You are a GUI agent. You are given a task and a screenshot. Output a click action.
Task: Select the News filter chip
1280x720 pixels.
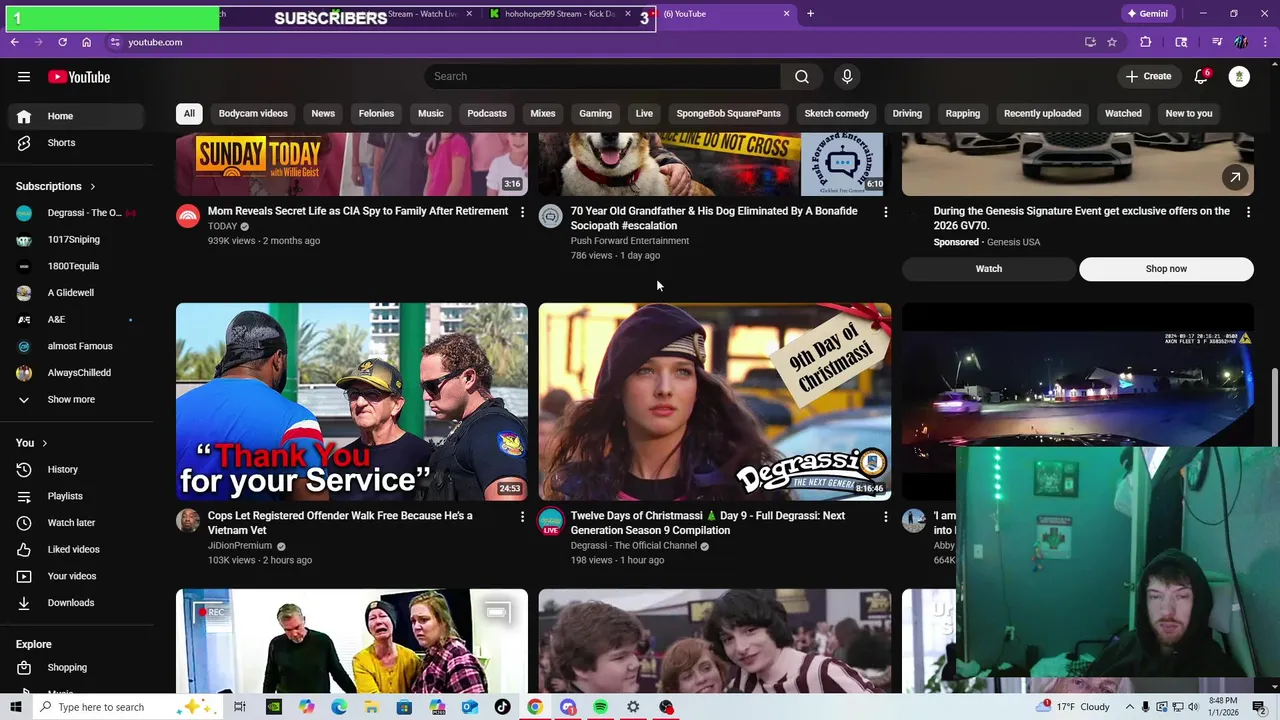coord(323,113)
